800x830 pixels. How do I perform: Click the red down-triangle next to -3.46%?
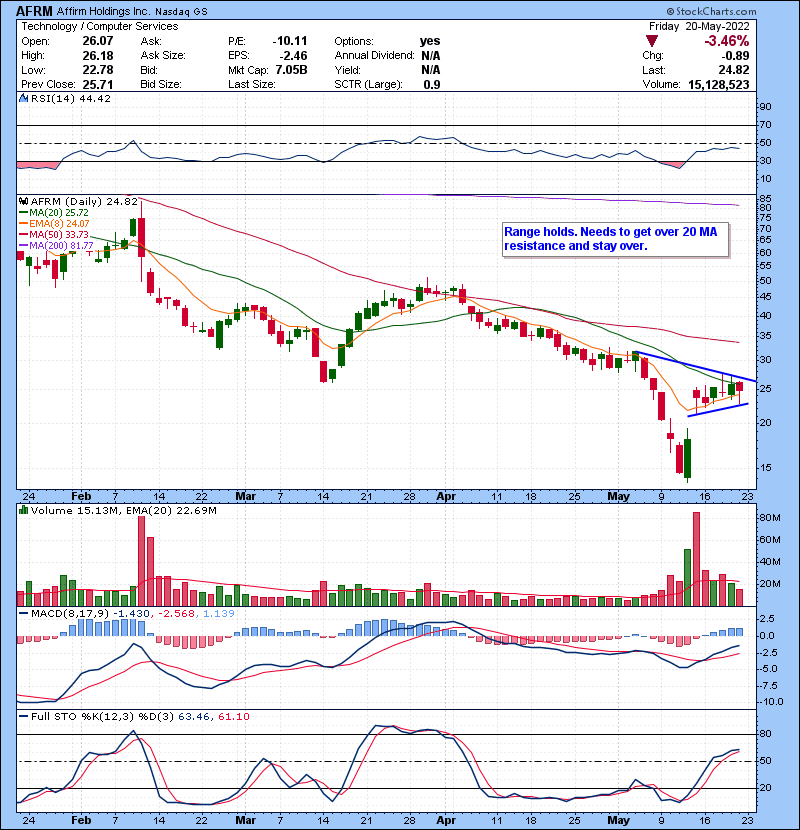point(652,41)
